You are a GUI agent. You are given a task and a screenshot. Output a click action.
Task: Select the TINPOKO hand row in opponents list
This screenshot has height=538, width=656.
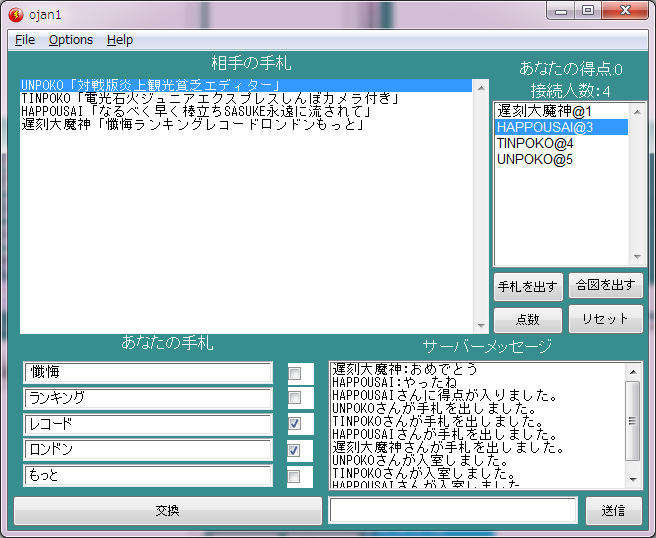click(210, 98)
